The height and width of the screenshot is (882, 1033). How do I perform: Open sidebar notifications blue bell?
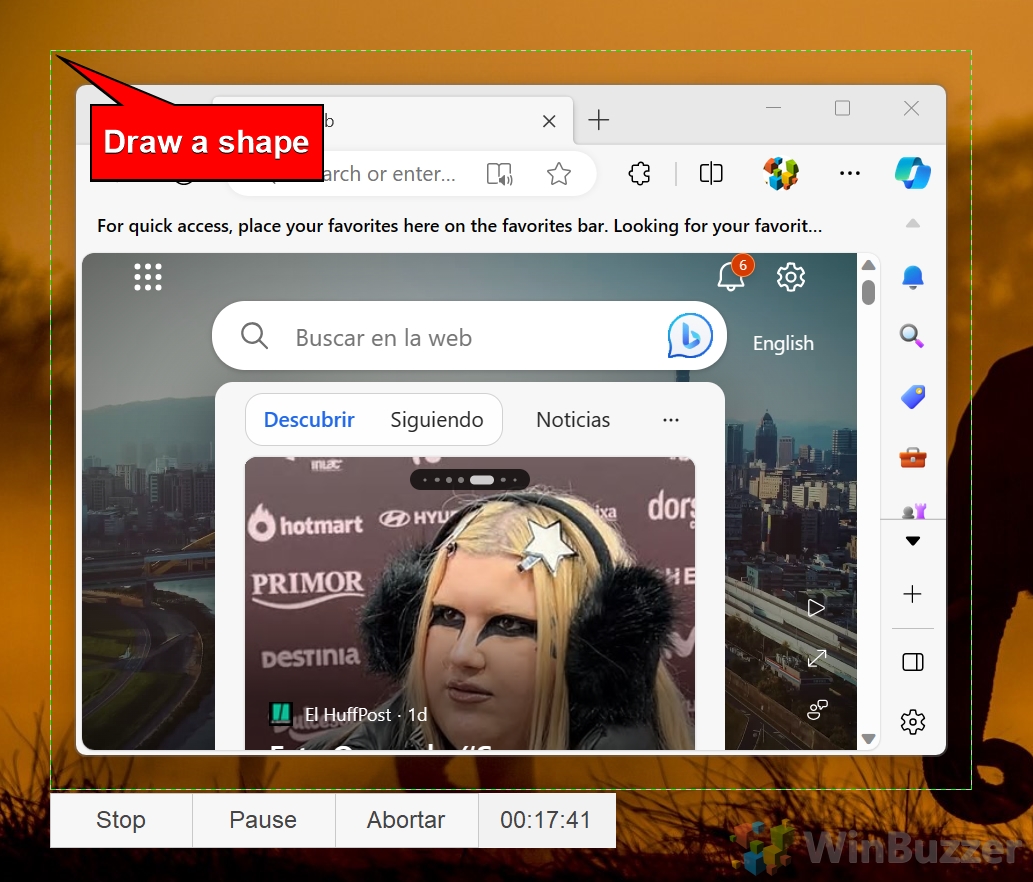tap(912, 277)
